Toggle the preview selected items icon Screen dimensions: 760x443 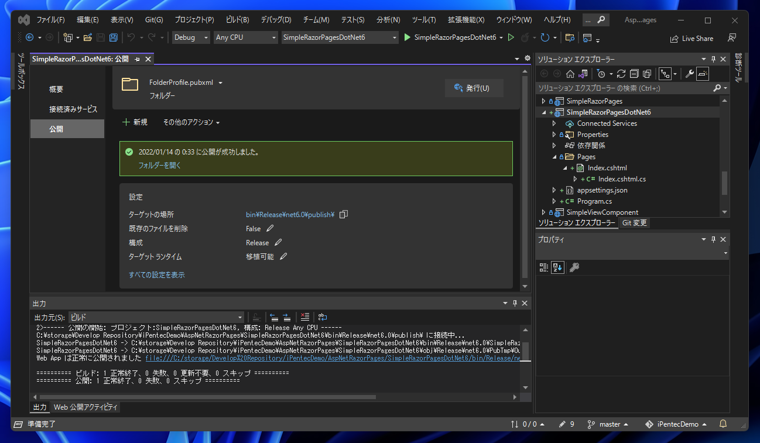[x=702, y=74]
